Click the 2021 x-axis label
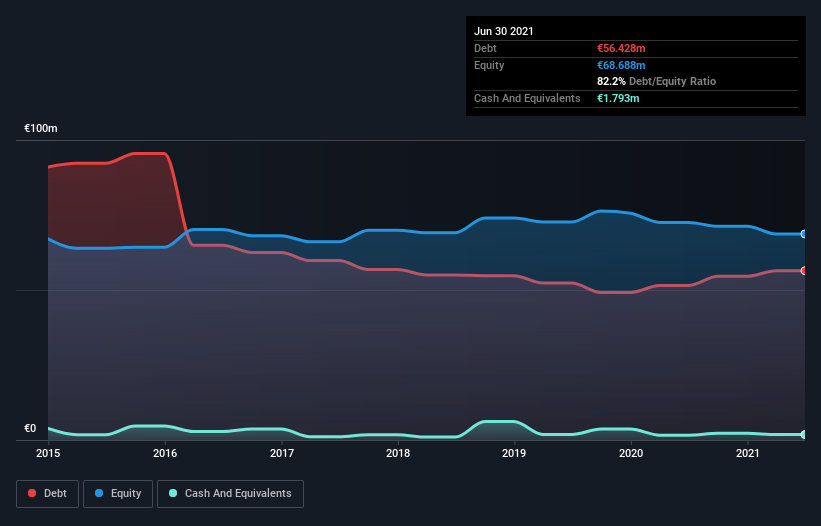821x526 pixels. click(x=748, y=453)
